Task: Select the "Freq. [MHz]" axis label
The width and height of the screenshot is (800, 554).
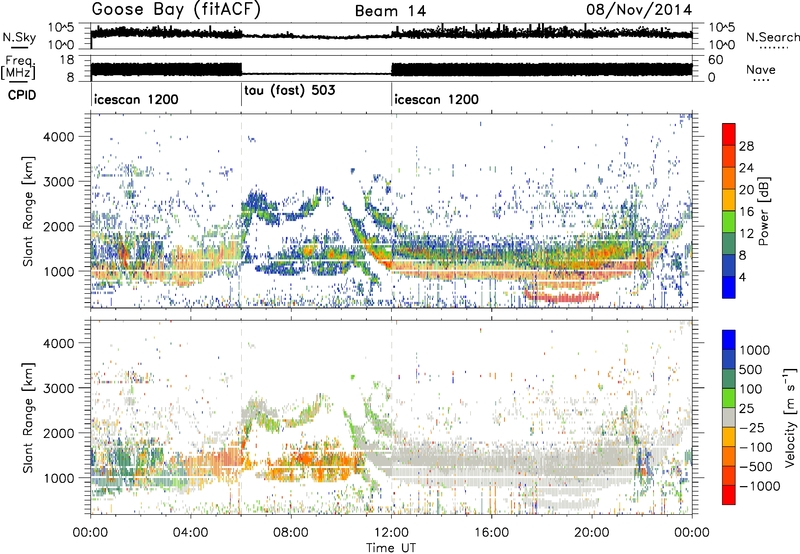Action: tap(18, 67)
